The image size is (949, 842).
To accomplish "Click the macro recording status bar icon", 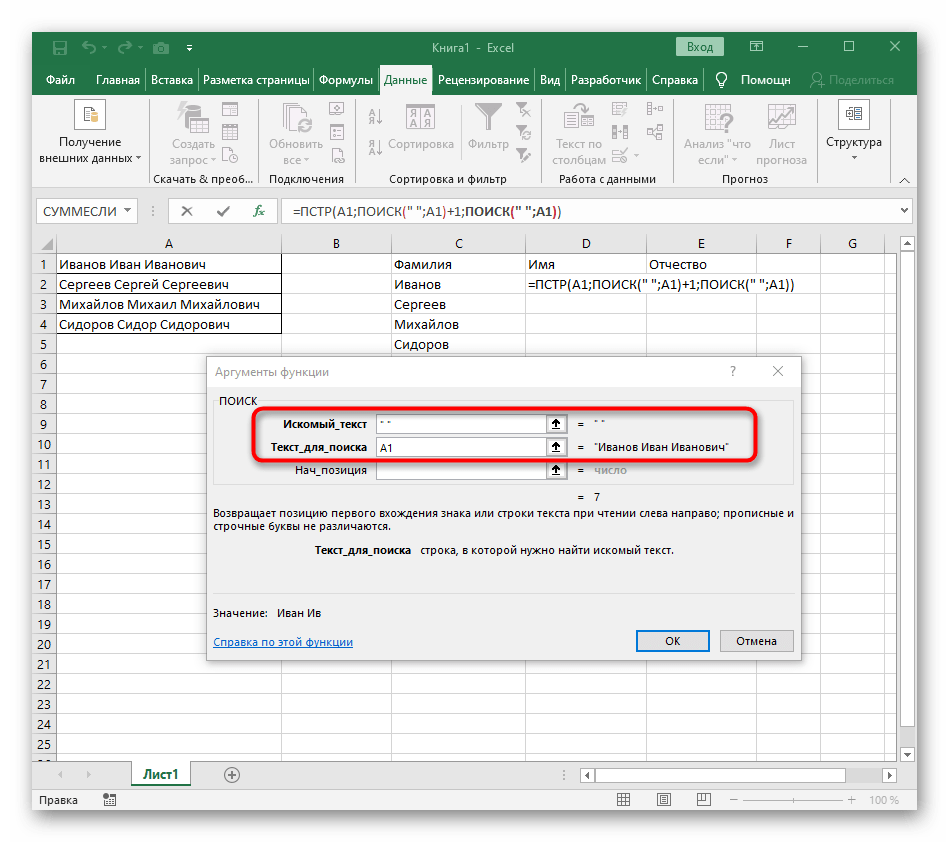I will tap(110, 800).
